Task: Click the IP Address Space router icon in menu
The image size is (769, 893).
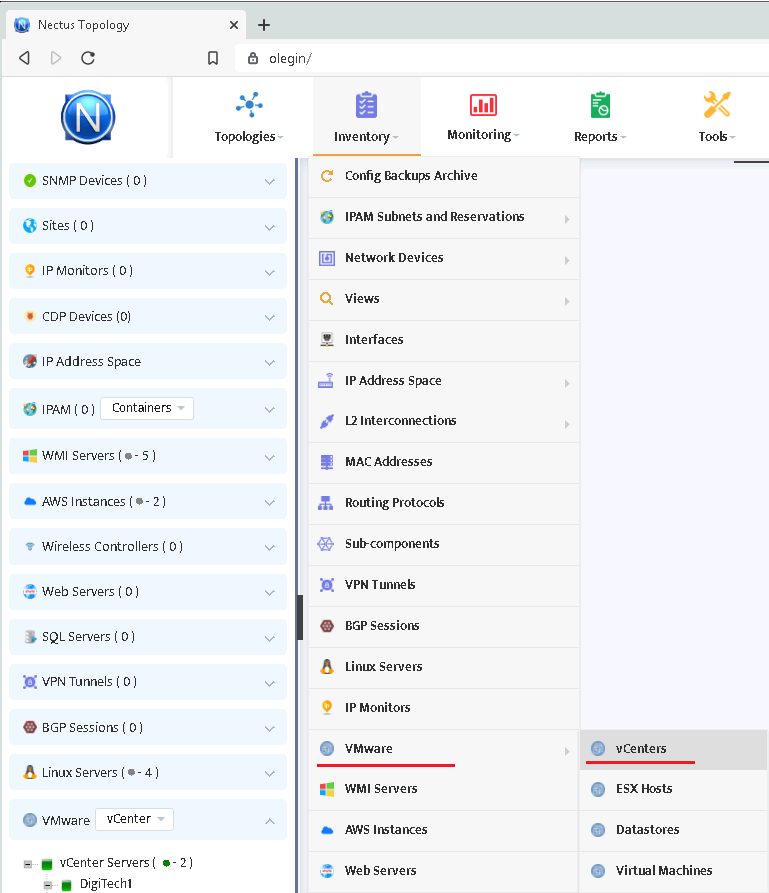Action: click(326, 381)
